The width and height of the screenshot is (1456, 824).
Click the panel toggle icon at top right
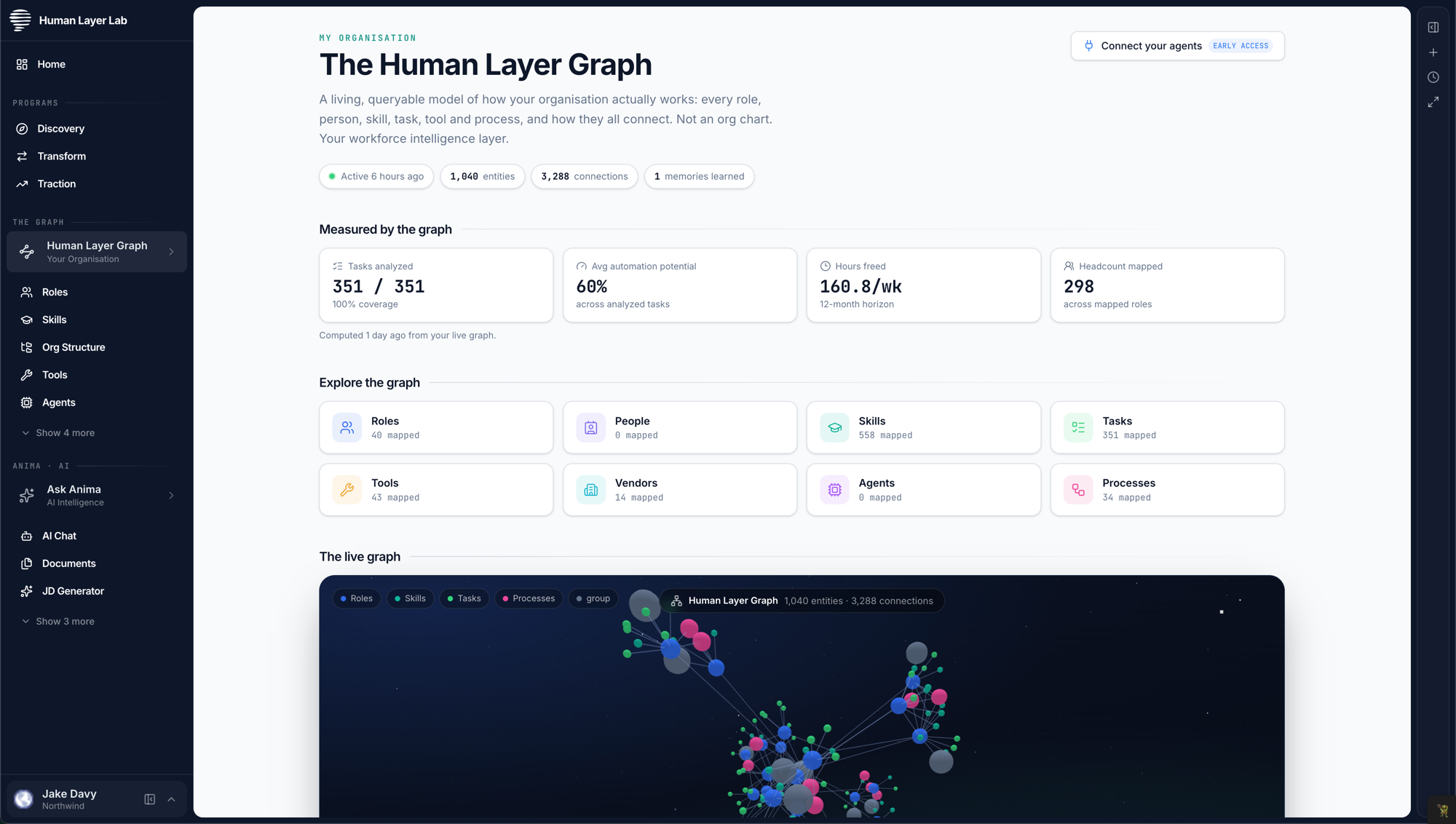pyautogui.click(x=1433, y=28)
